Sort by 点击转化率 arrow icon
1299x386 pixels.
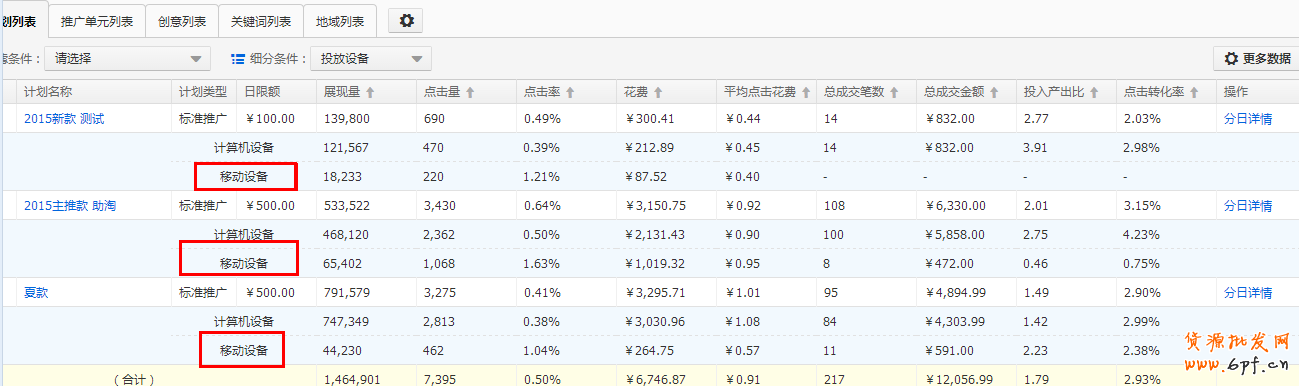pyautogui.click(x=1194, y=92)
